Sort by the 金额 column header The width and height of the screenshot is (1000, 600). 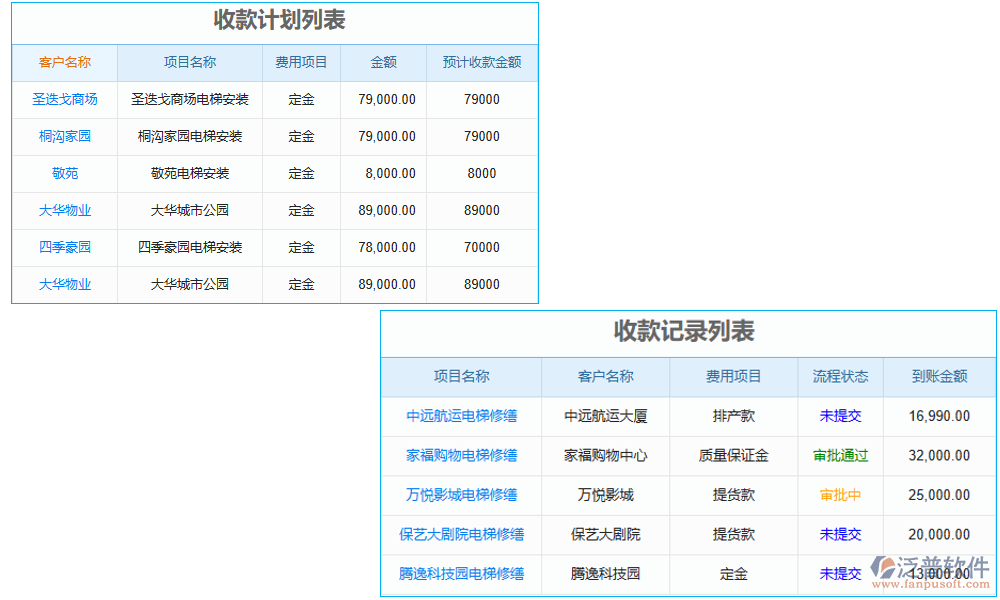[384, 62]
